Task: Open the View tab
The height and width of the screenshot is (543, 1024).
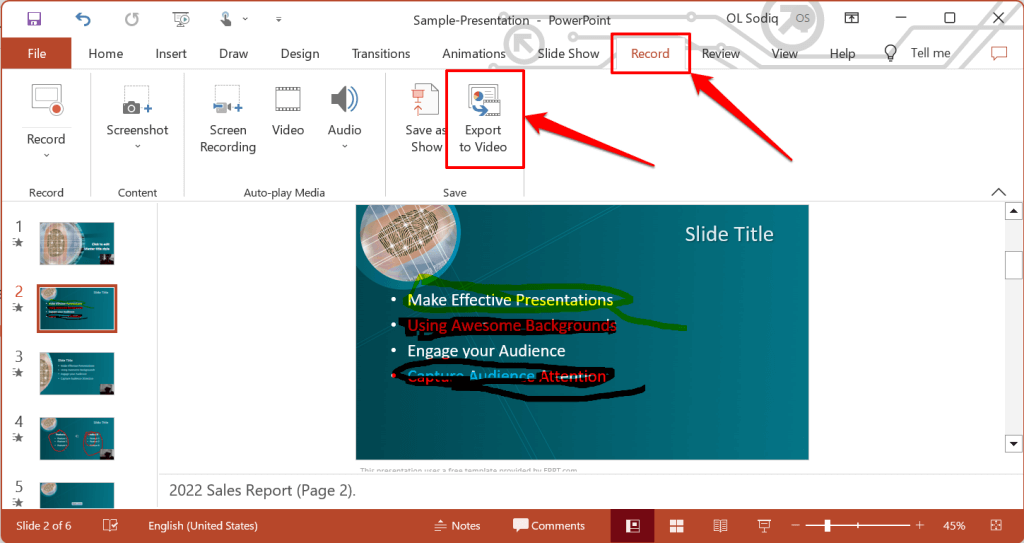Action: (784, 54)
